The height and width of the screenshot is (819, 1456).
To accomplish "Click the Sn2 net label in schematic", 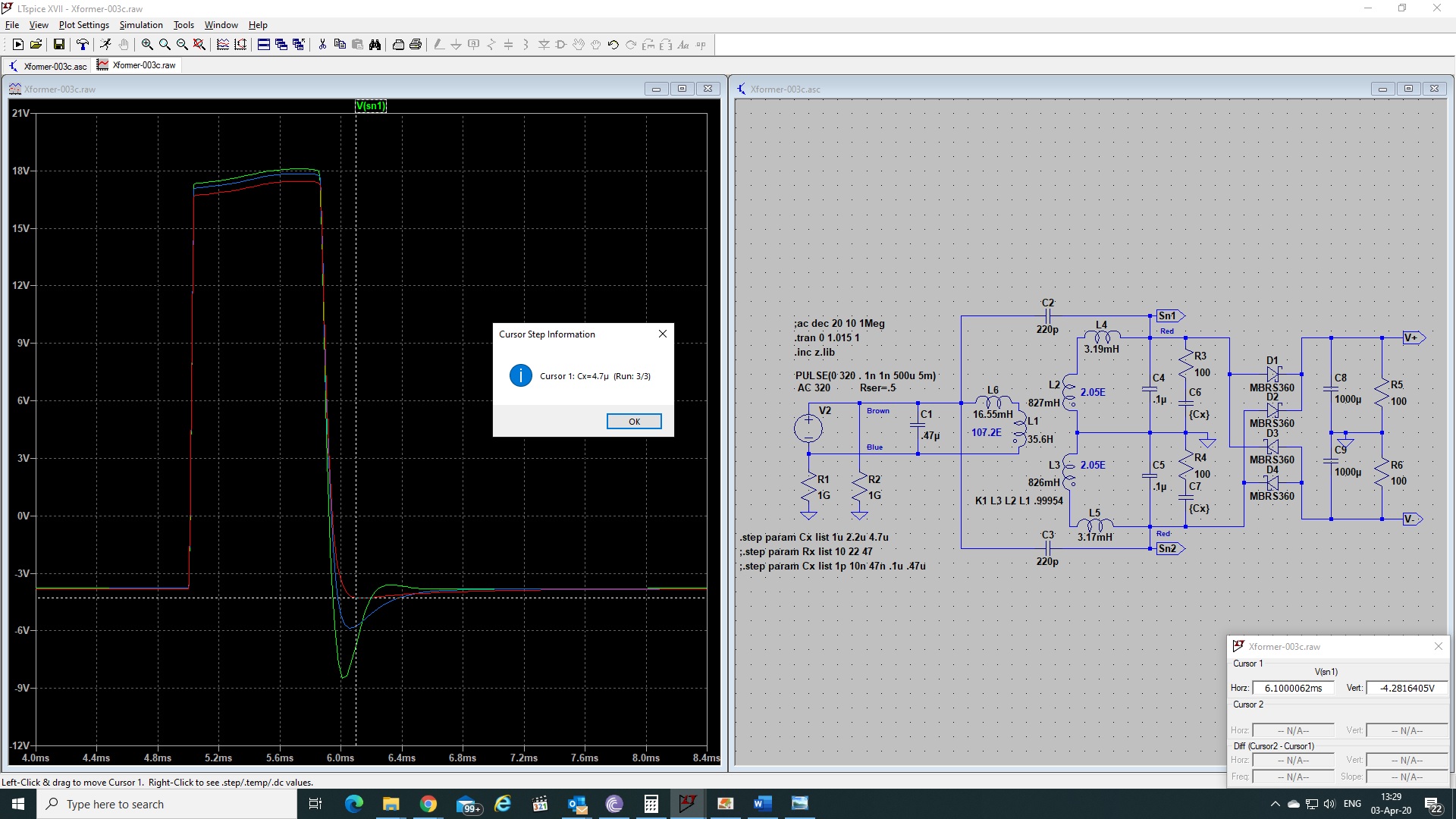I will 1169,548.
